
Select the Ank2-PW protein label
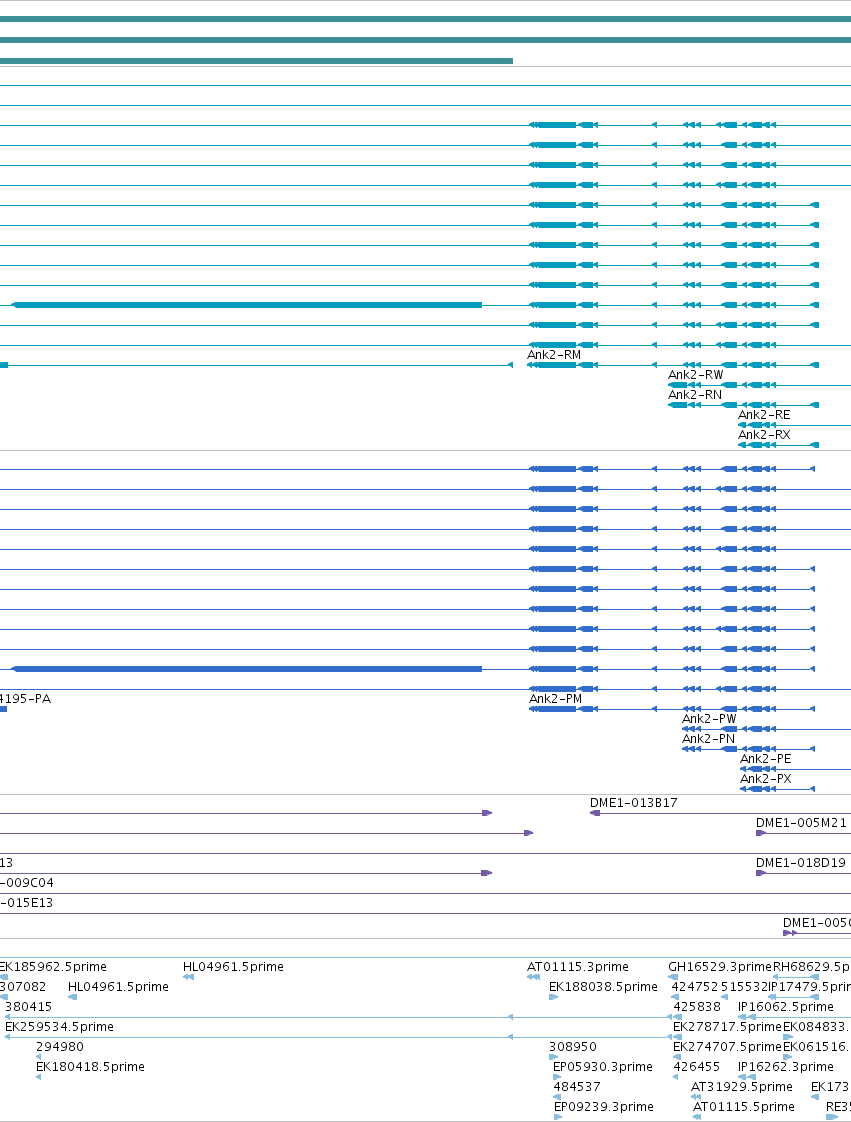709,719
